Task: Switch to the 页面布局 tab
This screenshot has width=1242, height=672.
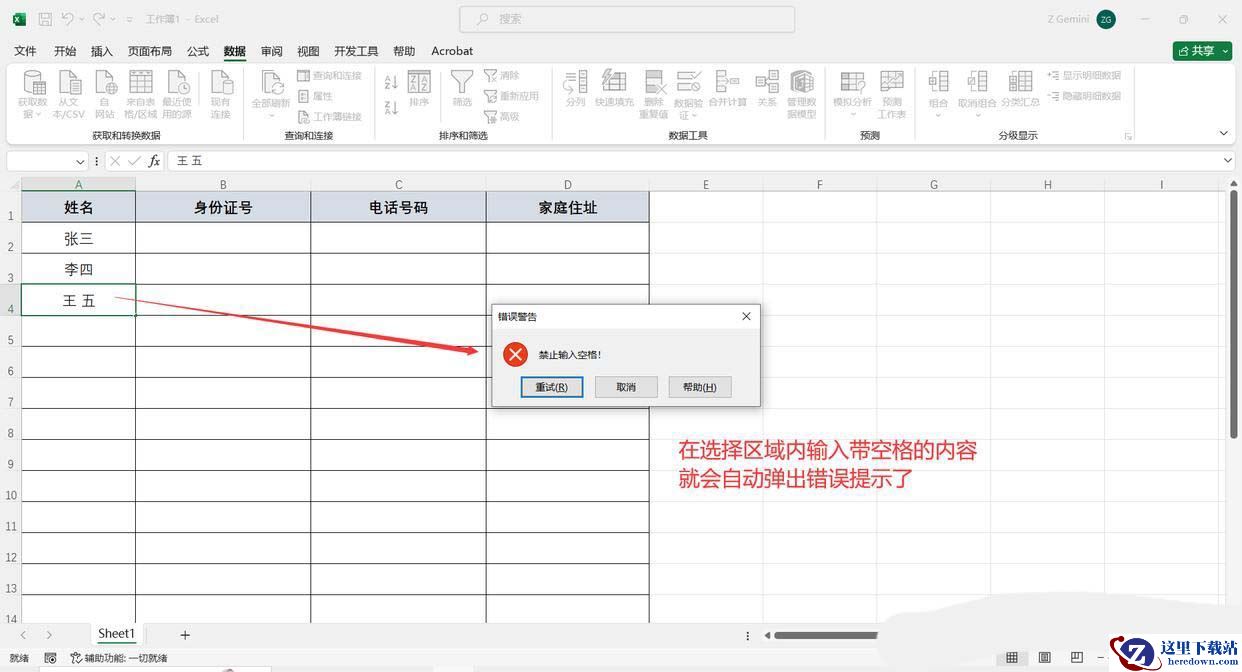Action: coord(150,51)
